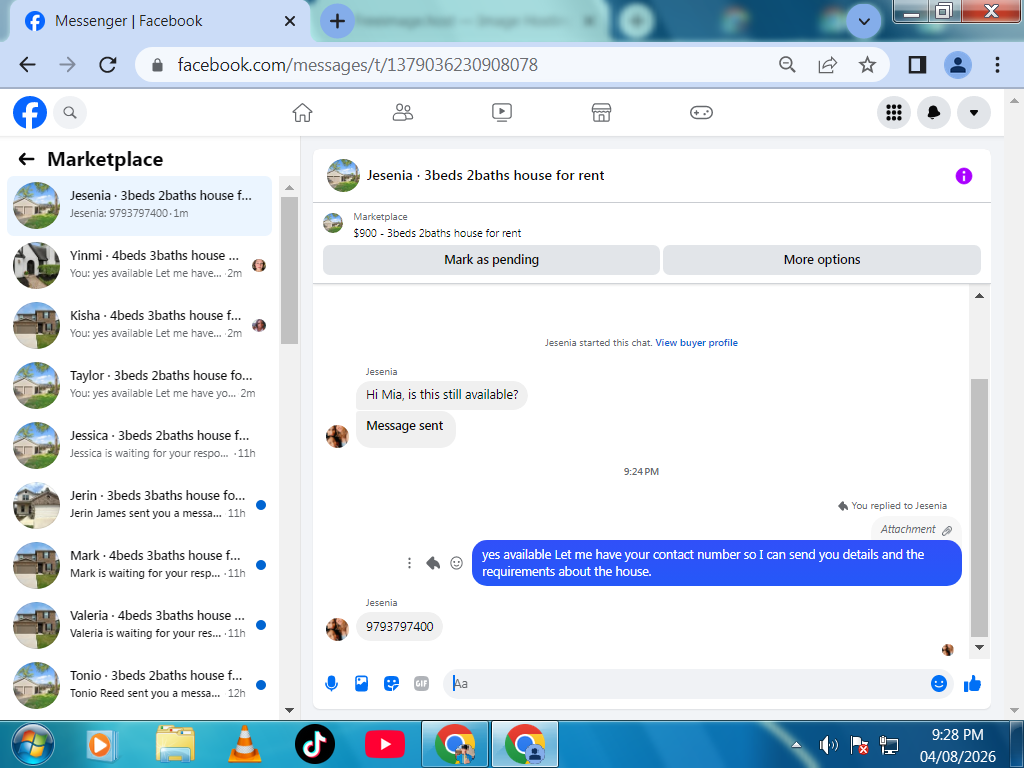React with the smiley icon on sent message

pos(456,563)
